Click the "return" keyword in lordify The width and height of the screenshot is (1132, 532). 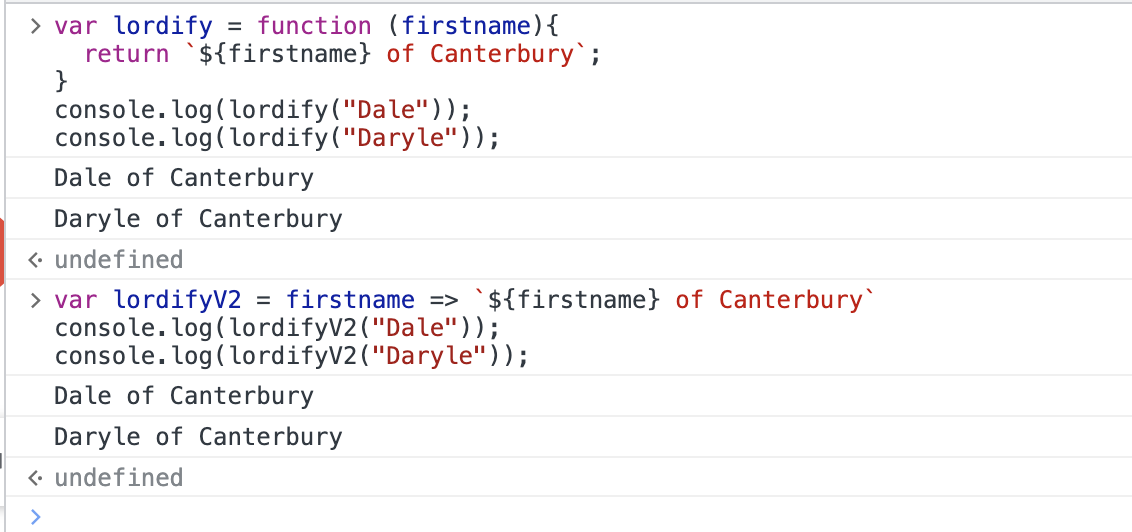click(x=127, y=54)
